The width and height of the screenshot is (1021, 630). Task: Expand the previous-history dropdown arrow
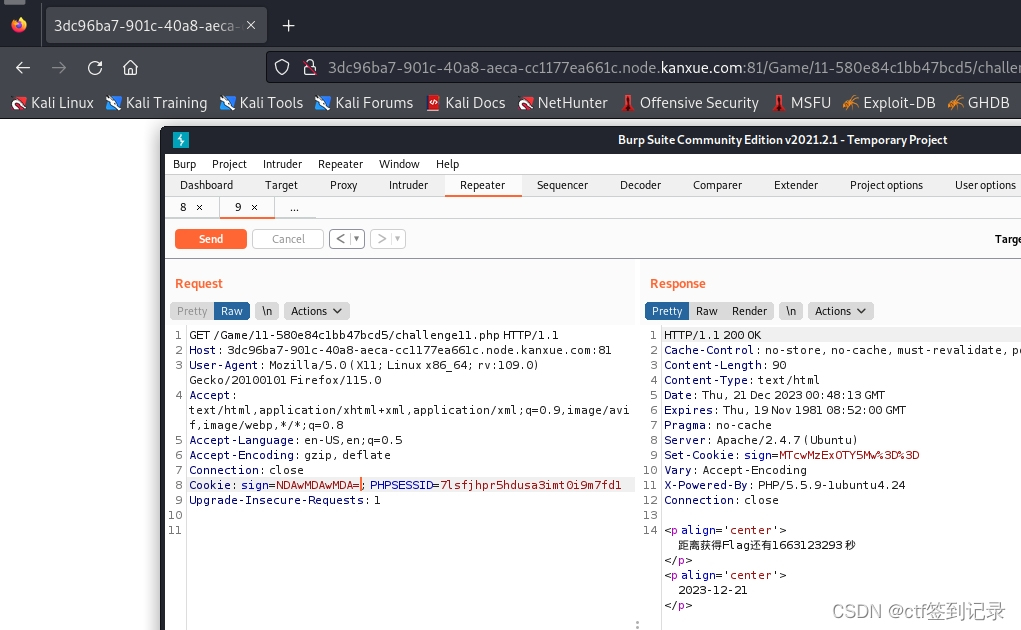pos(356,239)
